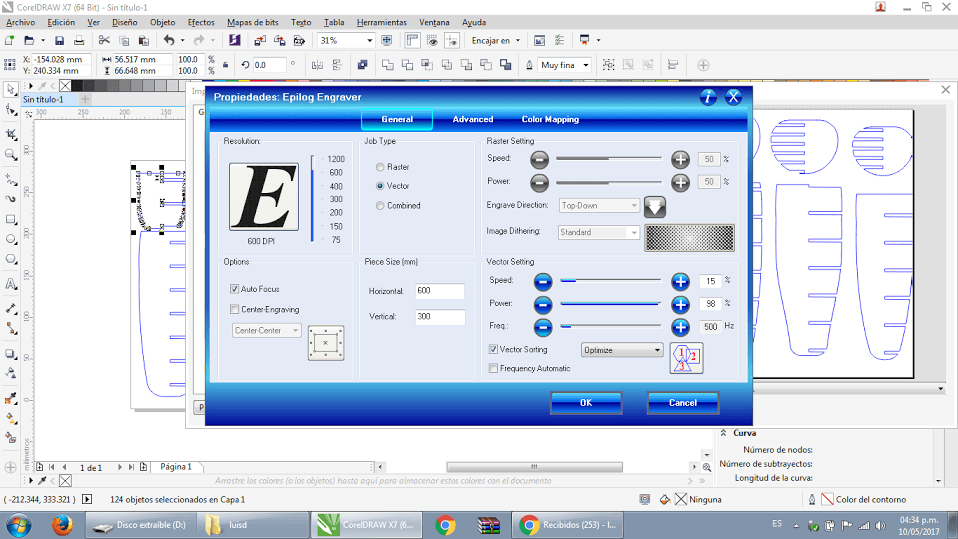Click the Import icon in toolbar
This screenshot has height=539, width=958.
[260, 40]
